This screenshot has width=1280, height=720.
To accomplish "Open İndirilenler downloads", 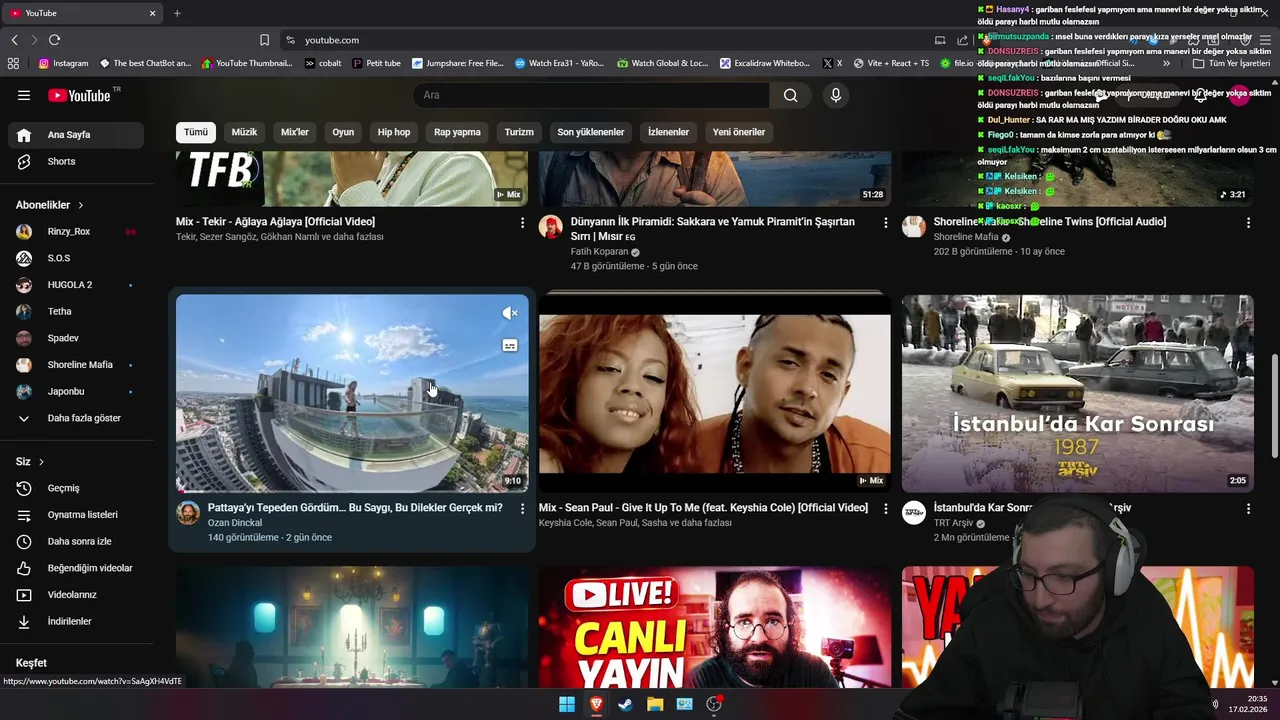I will (76, 621).
